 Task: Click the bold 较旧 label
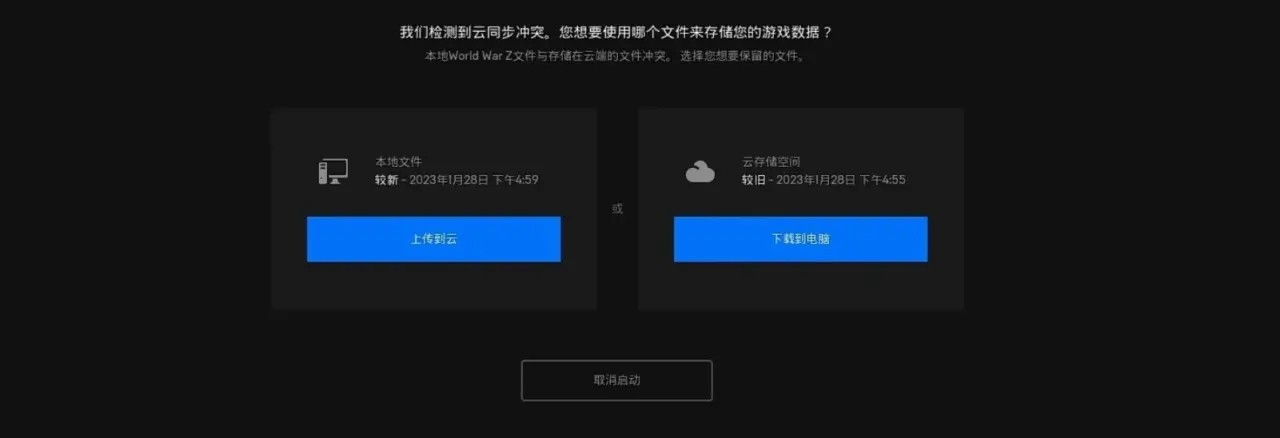753,180
